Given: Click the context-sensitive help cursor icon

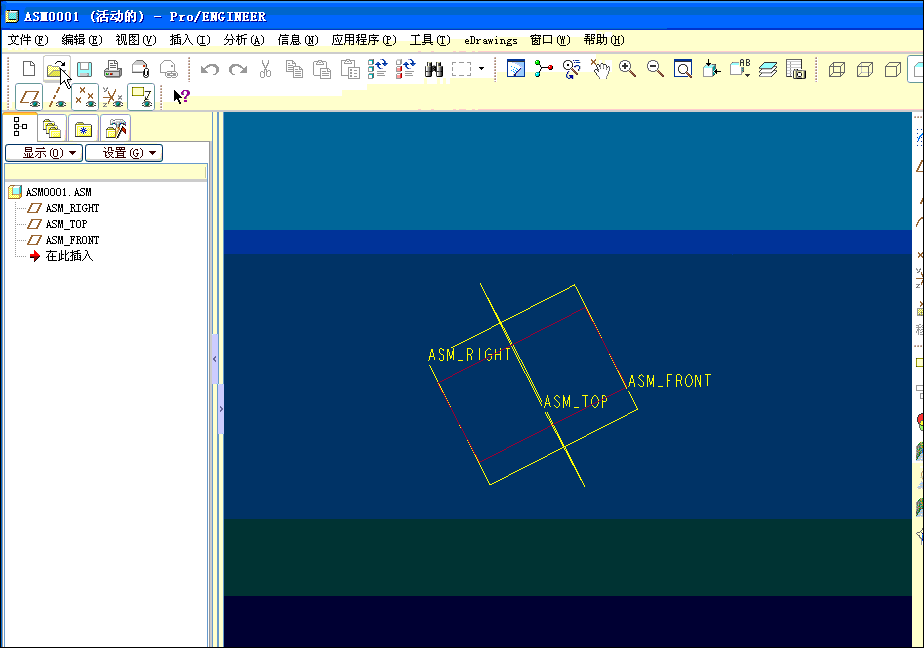Looking at the screenshot, I should coord(182,96).
